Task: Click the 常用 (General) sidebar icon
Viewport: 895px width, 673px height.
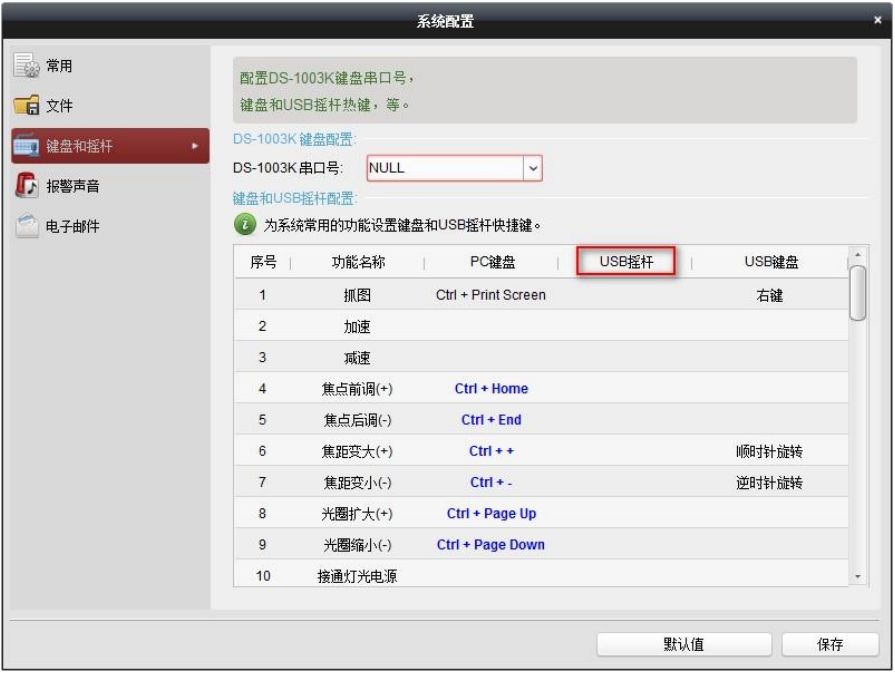Action: click(x=27, y=67)
